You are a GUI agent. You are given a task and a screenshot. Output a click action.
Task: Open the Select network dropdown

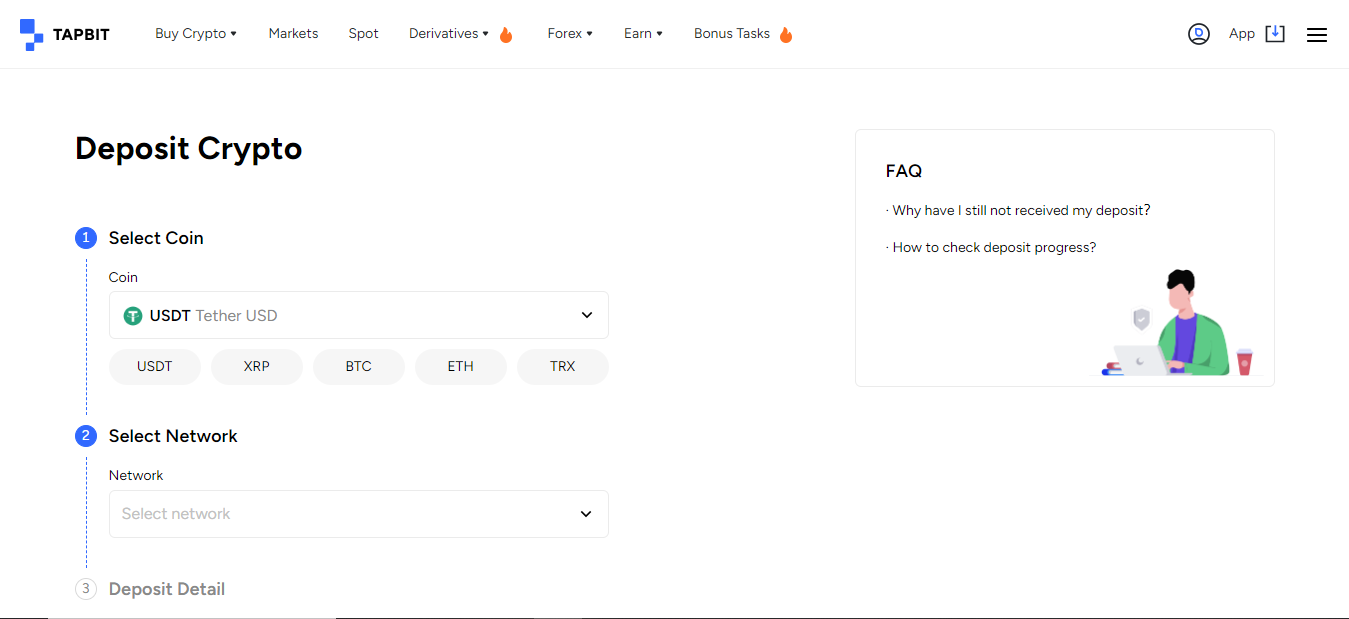click(359, 514)
